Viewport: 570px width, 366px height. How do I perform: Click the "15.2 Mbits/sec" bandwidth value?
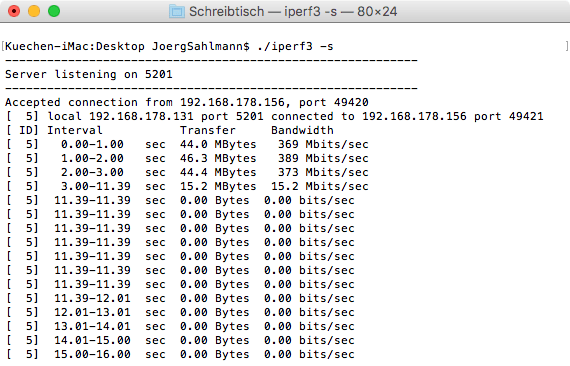tap(320, 186)
